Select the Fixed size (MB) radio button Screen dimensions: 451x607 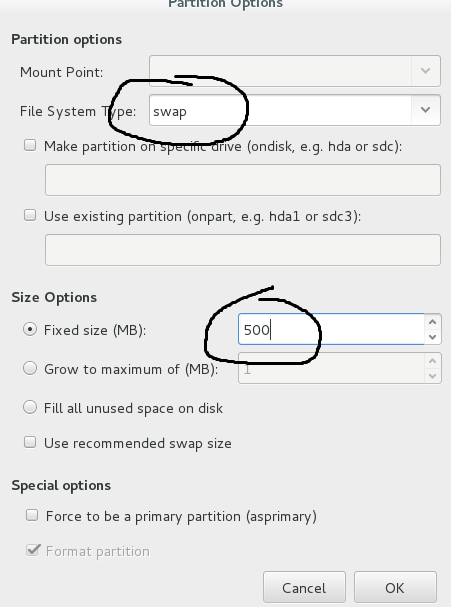click(30, 329)
